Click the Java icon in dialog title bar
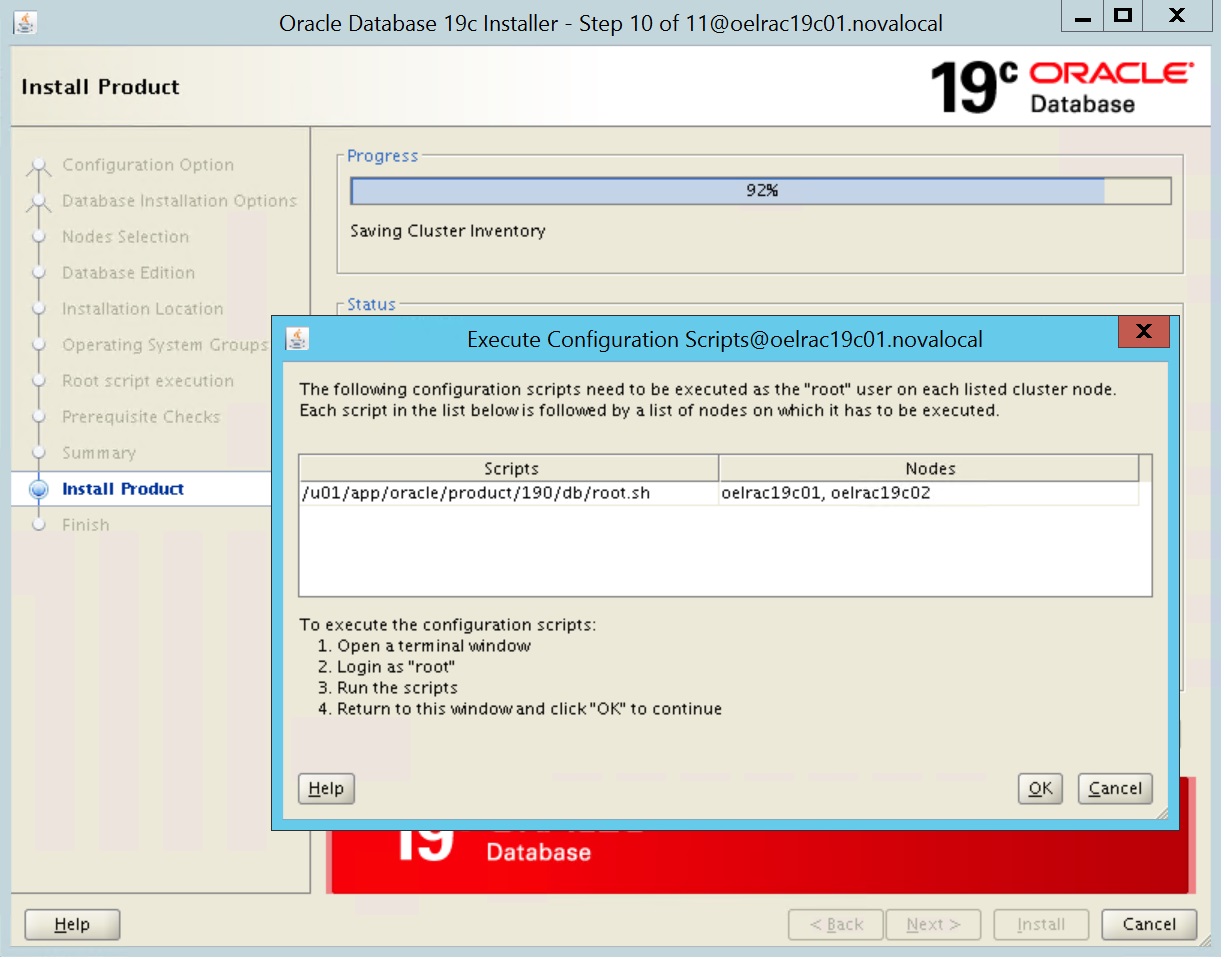 click(x=297, y=338)
